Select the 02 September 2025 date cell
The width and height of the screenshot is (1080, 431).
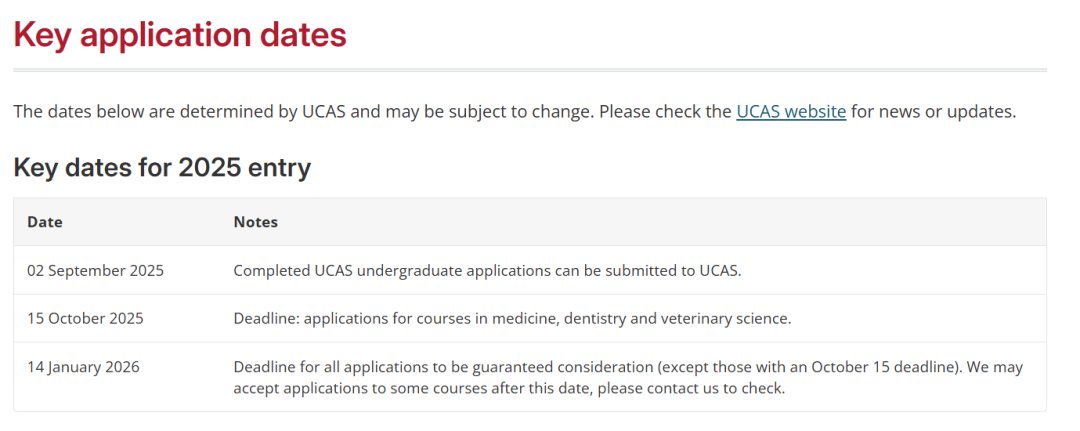pos(96,271)
